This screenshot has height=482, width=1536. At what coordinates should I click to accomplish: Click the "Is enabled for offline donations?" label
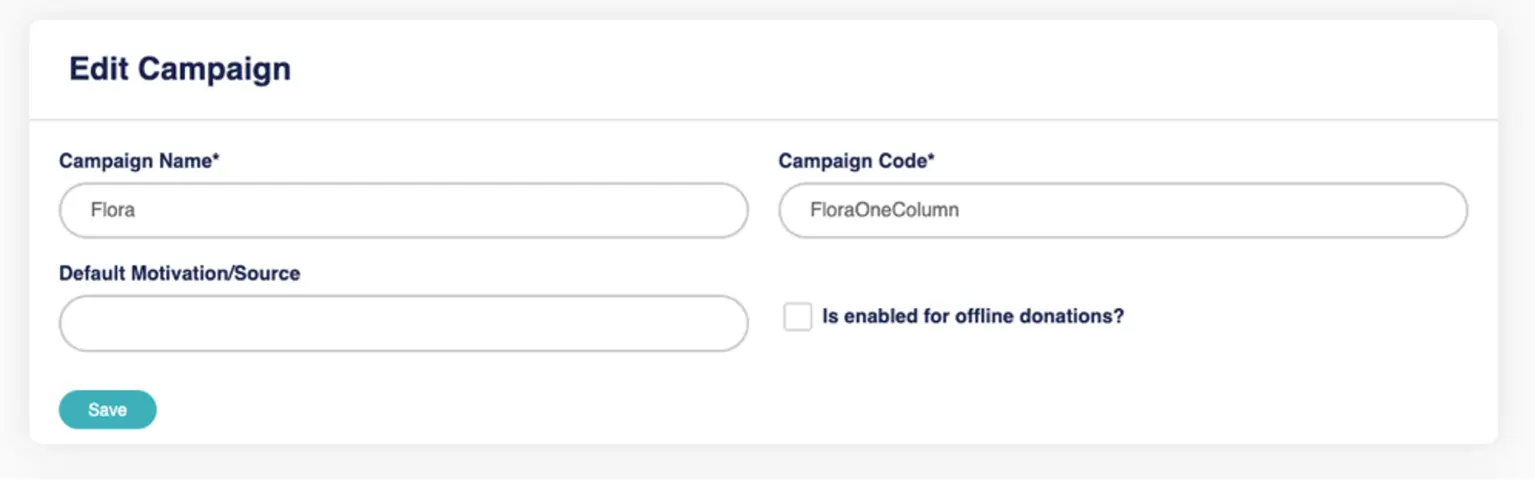972,317
